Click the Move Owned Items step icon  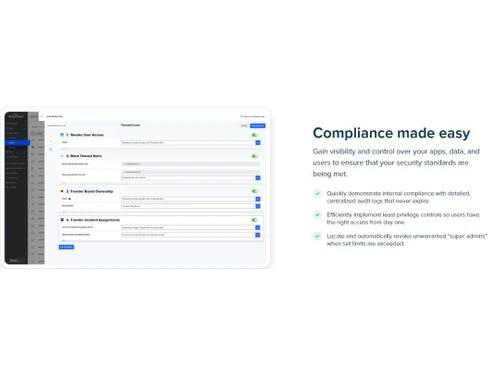[x=62, y=156]
